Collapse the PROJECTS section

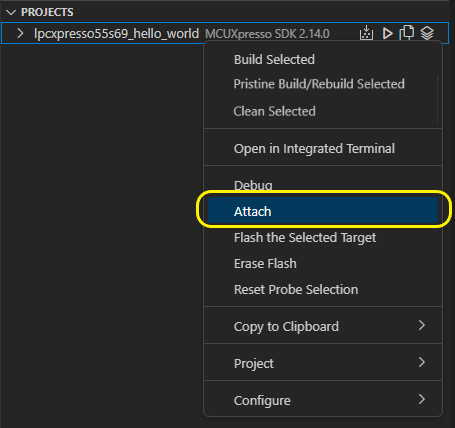point(11,12)
